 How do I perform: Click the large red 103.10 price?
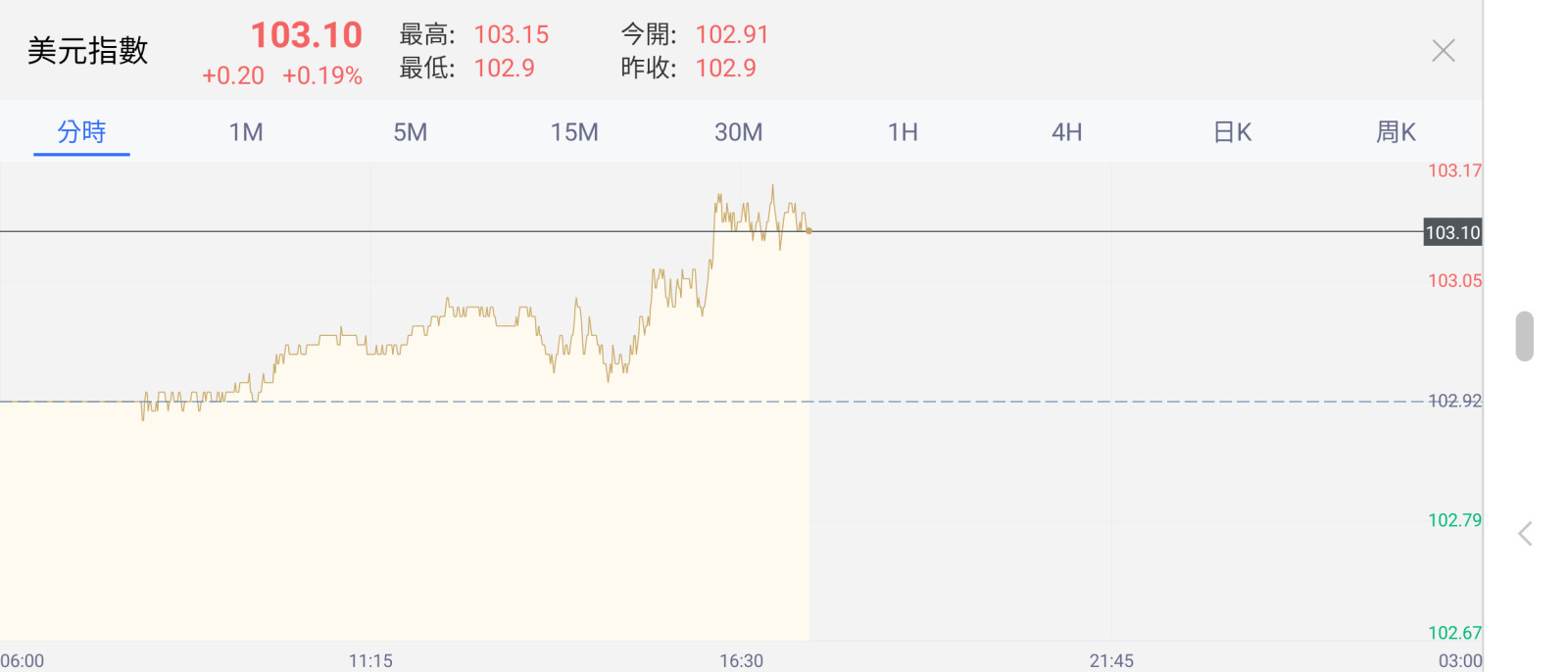(x=306, y=35)
